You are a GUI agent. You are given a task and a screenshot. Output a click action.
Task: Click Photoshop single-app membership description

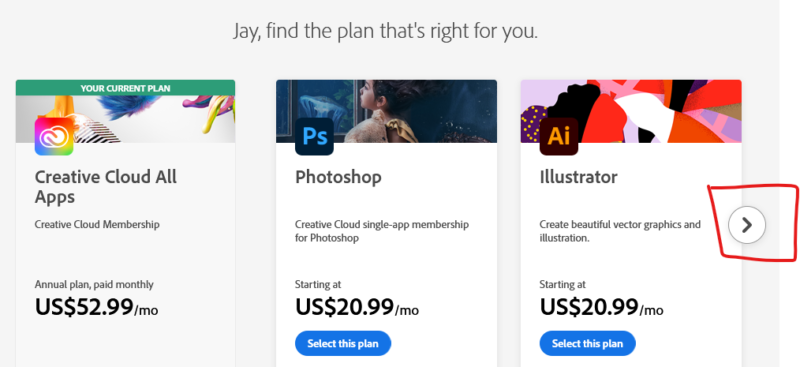coord(382,231)
